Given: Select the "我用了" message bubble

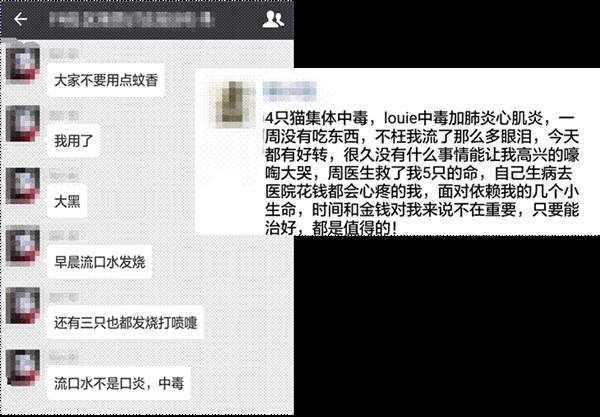Looking at the screenshot, I should coord(73,141).
